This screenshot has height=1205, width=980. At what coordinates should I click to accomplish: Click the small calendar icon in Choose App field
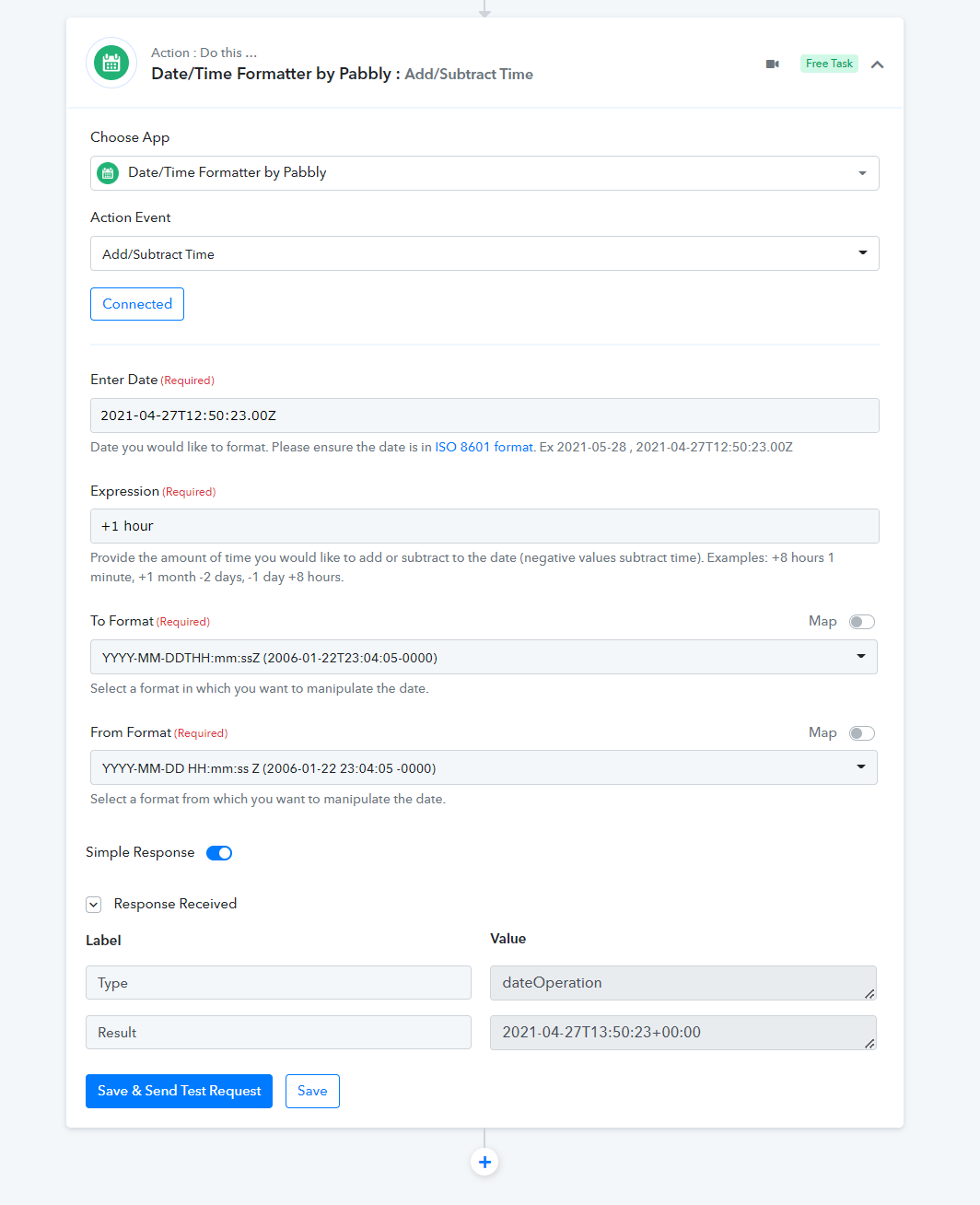coord(108,173)
